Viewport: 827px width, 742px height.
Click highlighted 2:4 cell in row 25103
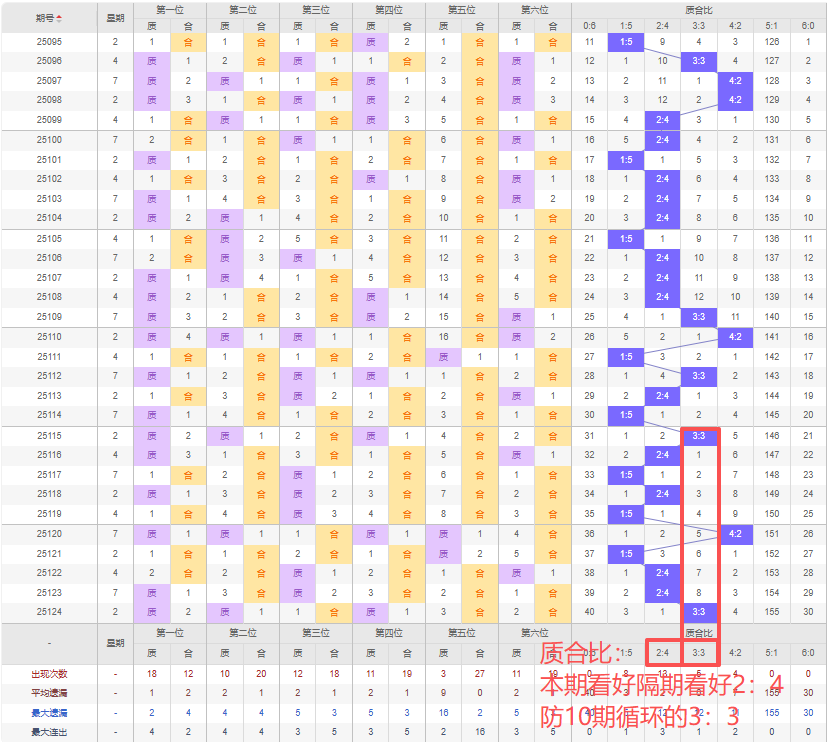tap(662, 199)
